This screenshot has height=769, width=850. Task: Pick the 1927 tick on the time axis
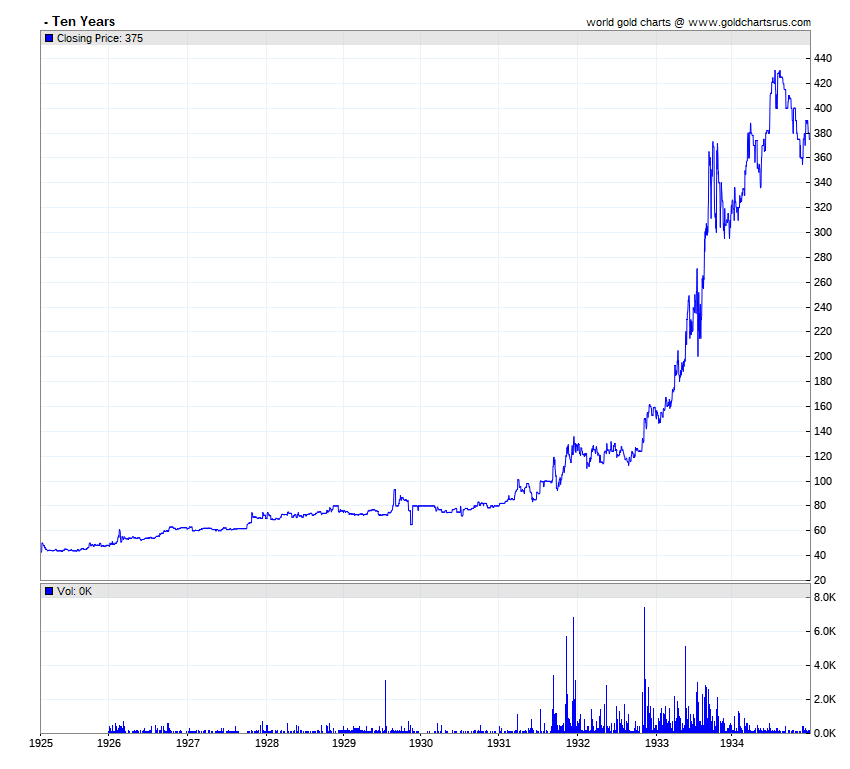[x=188, y=744]
